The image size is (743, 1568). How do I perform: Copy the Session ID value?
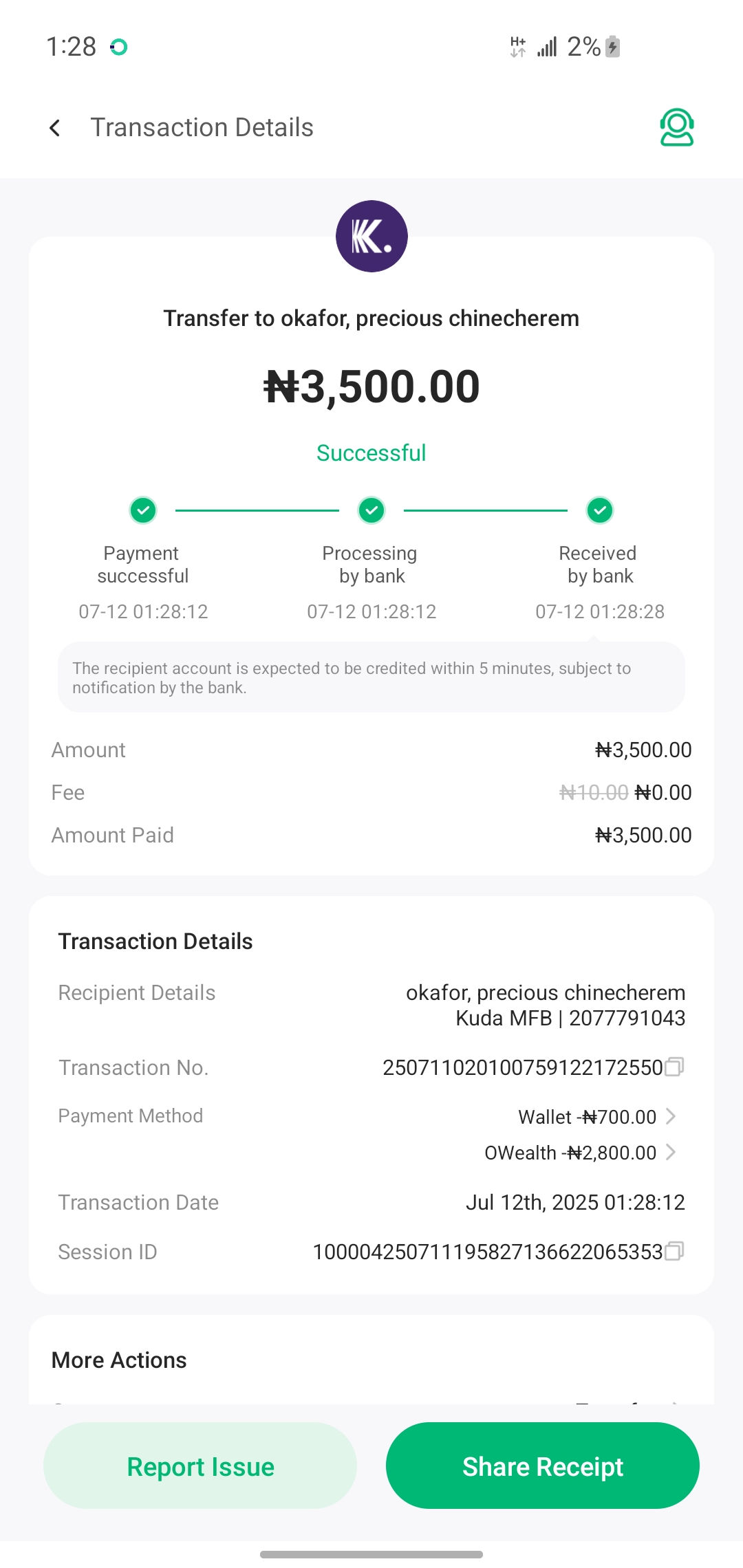point(674,1251)
